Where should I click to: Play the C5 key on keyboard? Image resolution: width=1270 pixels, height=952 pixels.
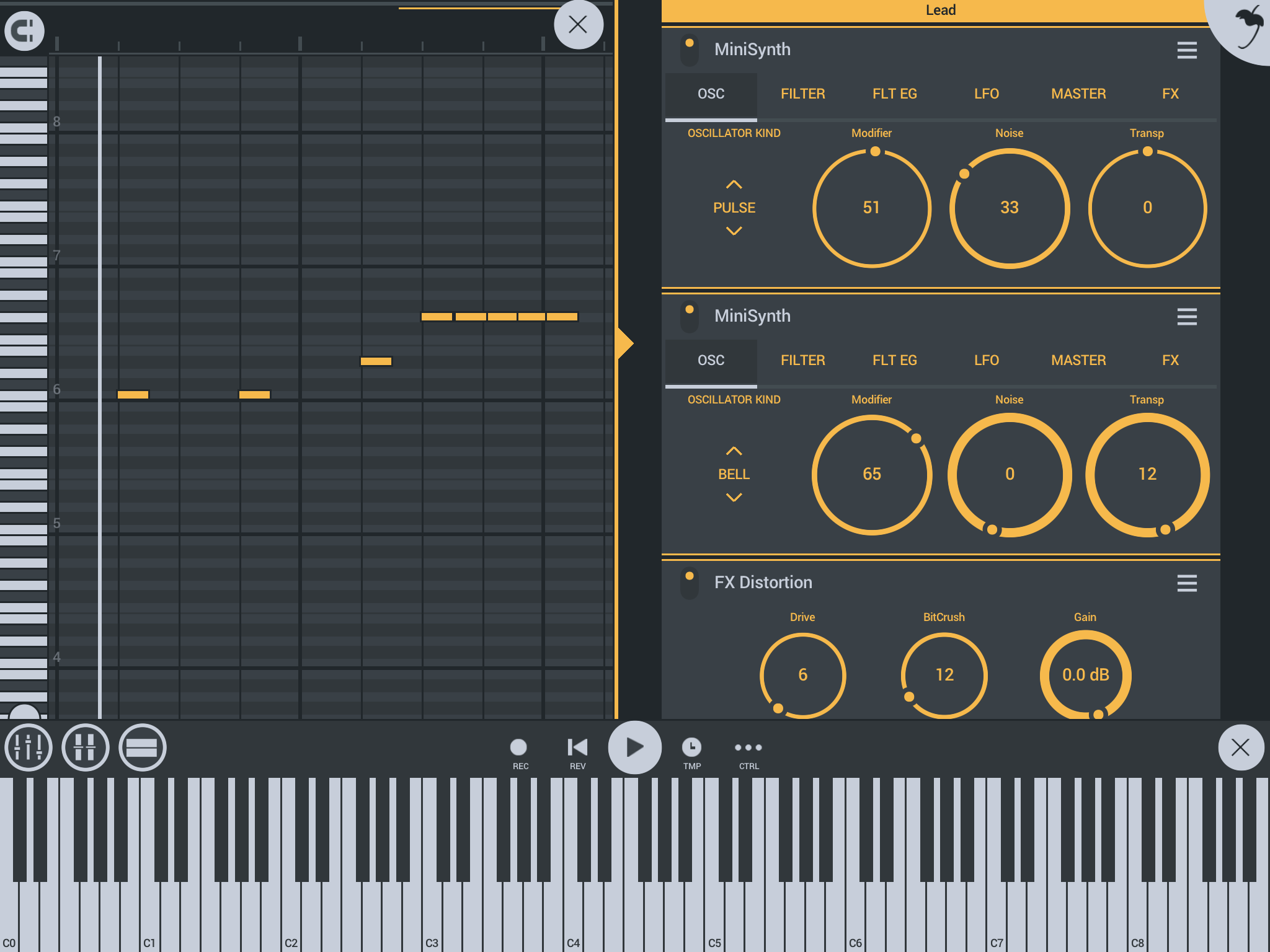click(715, 917)
